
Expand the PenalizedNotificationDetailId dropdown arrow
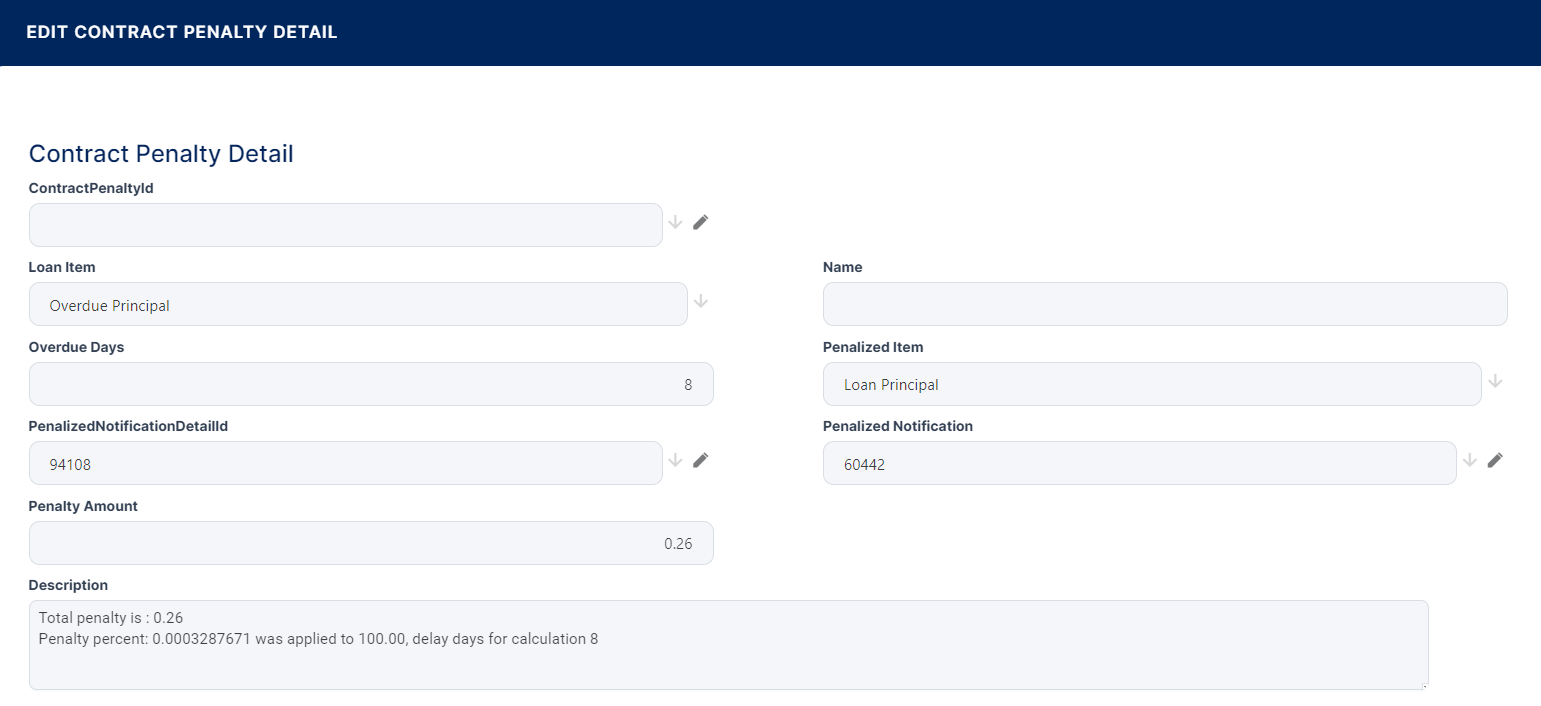coord(675,460)
